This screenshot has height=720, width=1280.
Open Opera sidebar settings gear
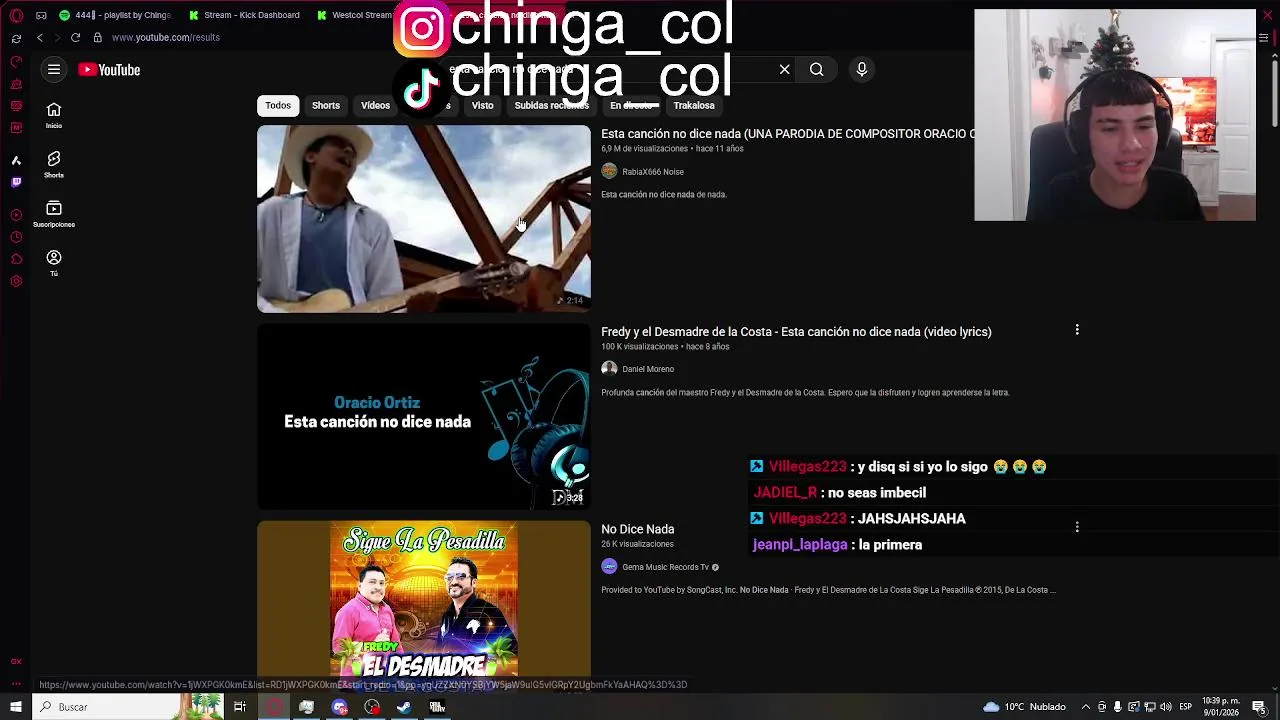pos(16,281)
